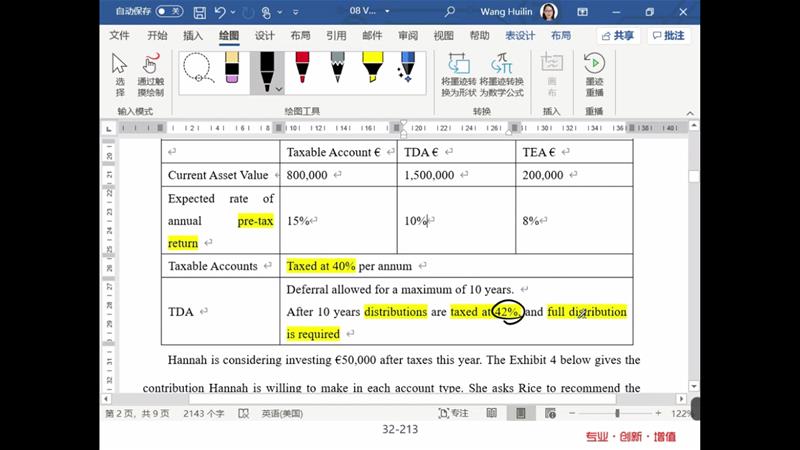Click the page count 第2页 status
800x450 pixels.
pos(137,413)
